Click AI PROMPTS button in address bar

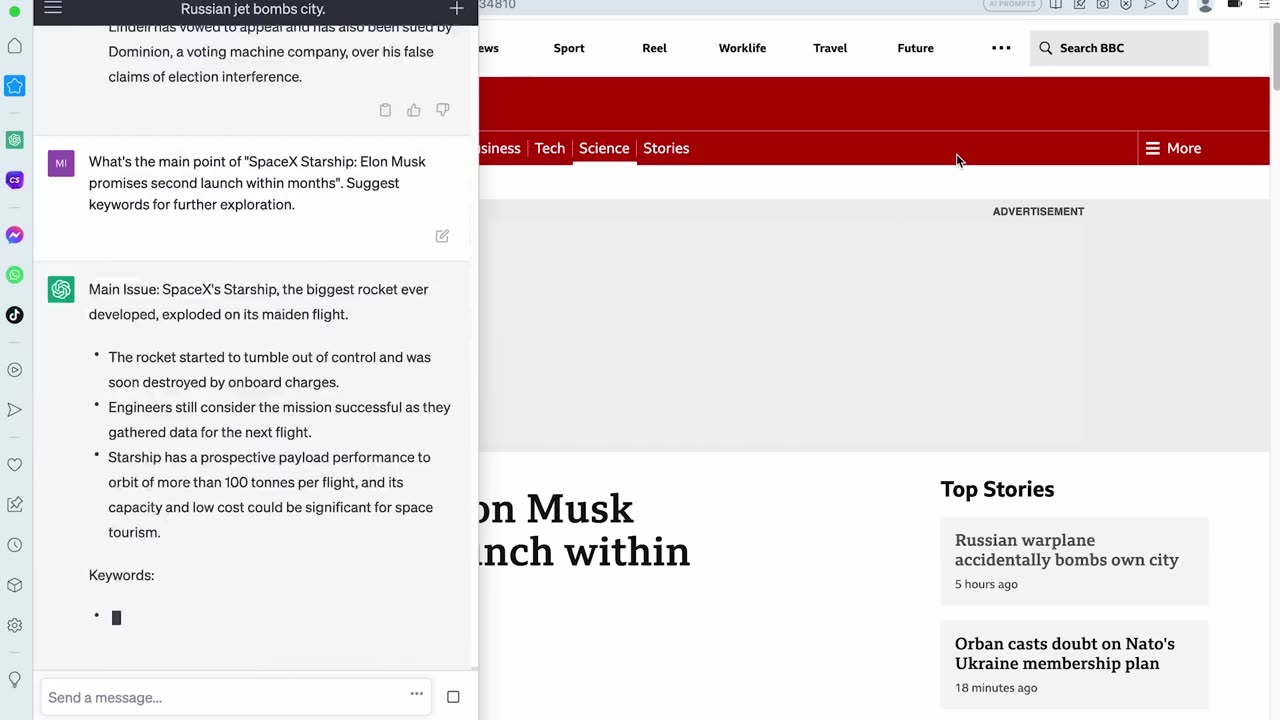[1012, 4]
